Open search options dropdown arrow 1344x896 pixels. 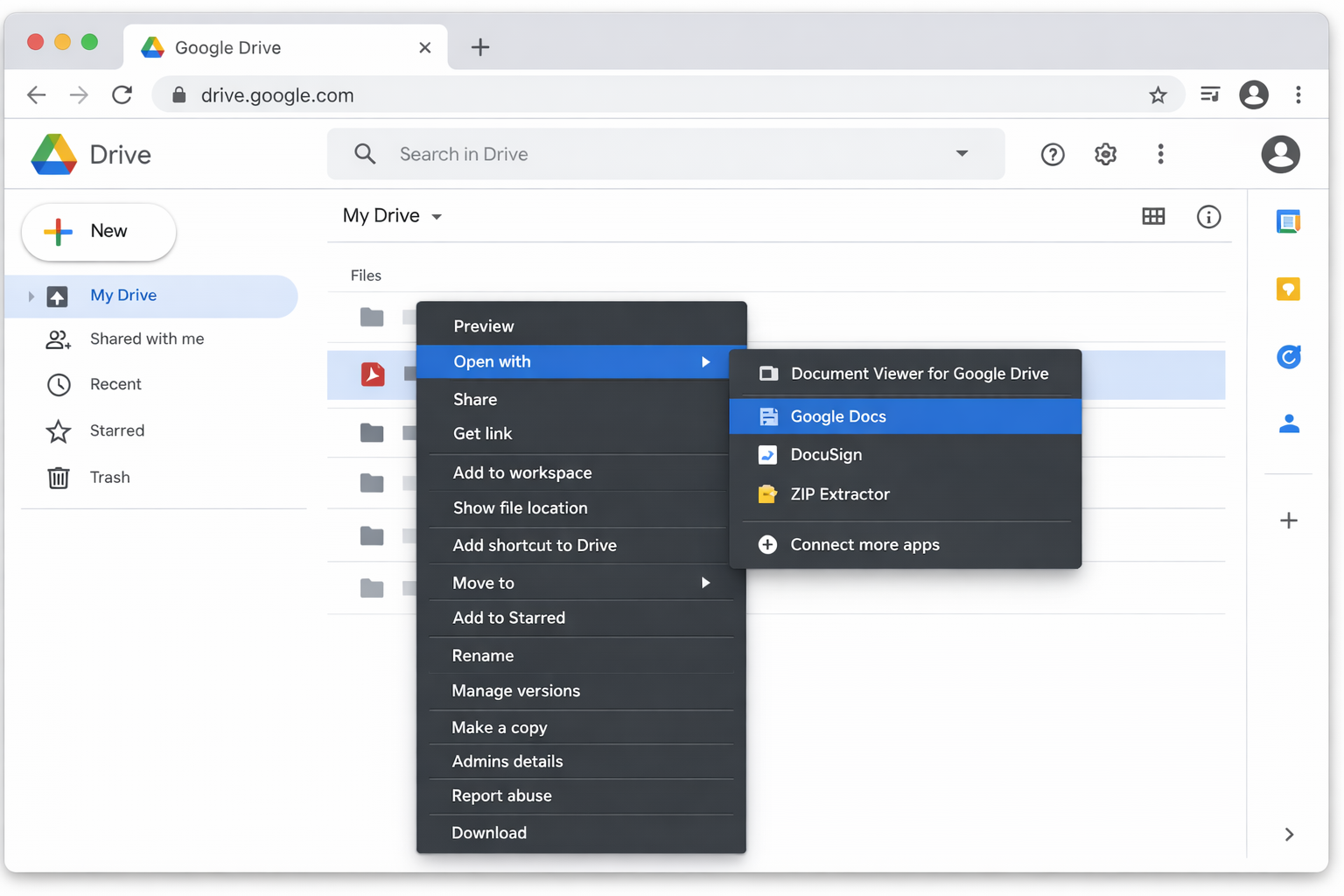(962, 153)
